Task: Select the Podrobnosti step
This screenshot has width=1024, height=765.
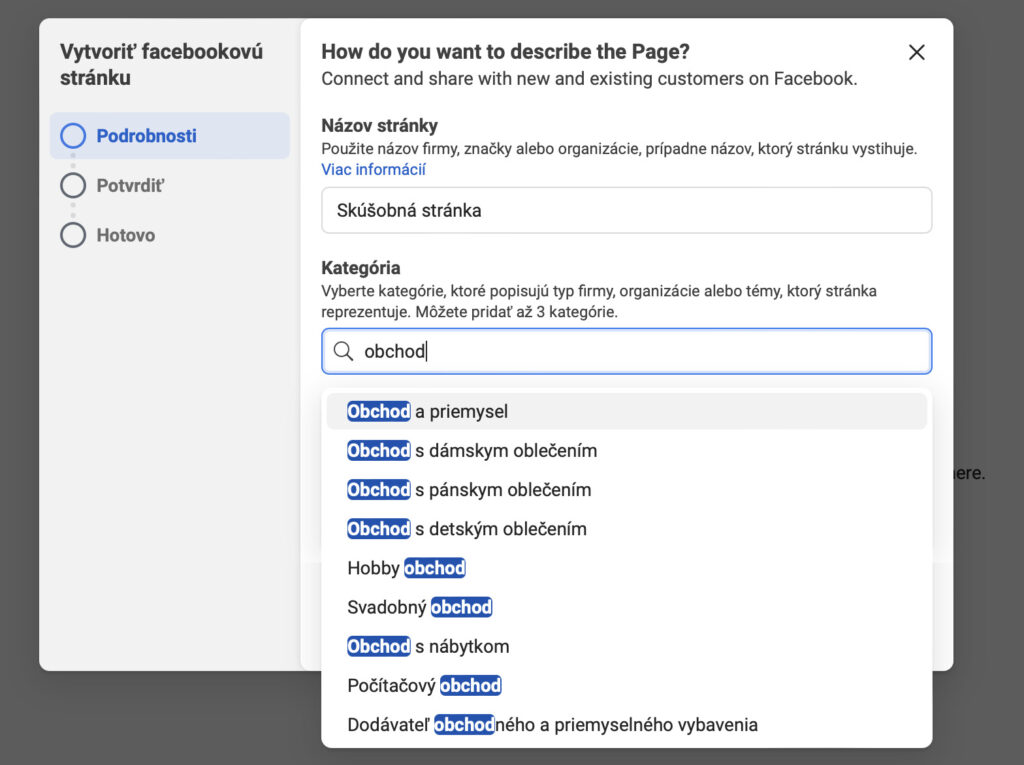Action: click(170, 136)
